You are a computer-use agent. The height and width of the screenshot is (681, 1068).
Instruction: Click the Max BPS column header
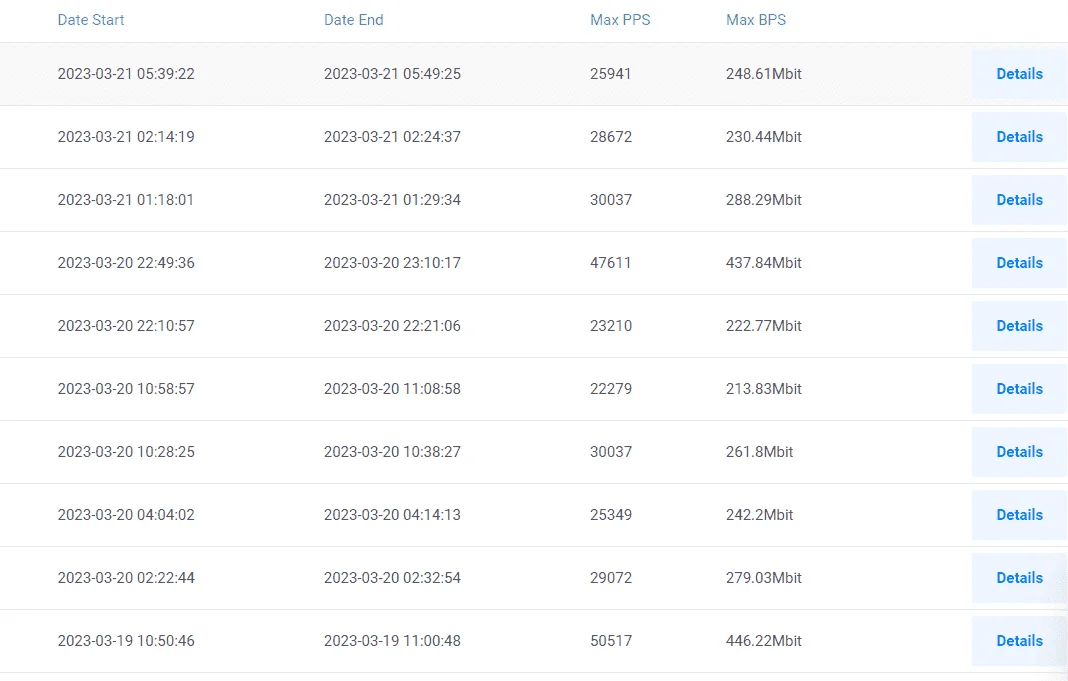755,20
